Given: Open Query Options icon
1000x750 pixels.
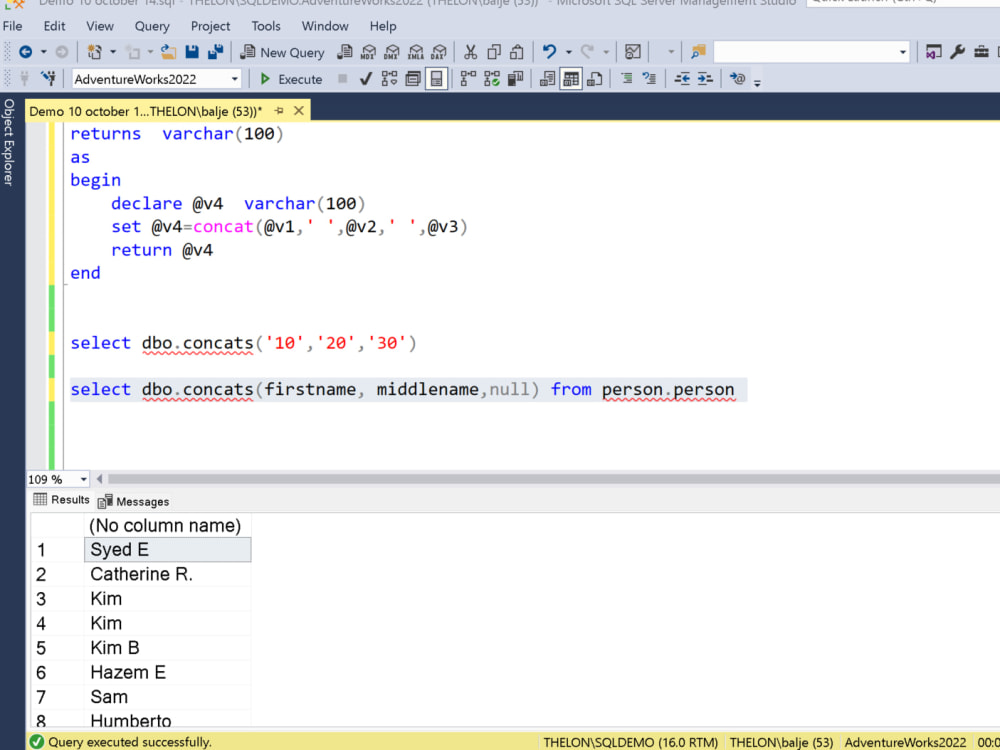Looking at the screenshot, I should (413, 79).
